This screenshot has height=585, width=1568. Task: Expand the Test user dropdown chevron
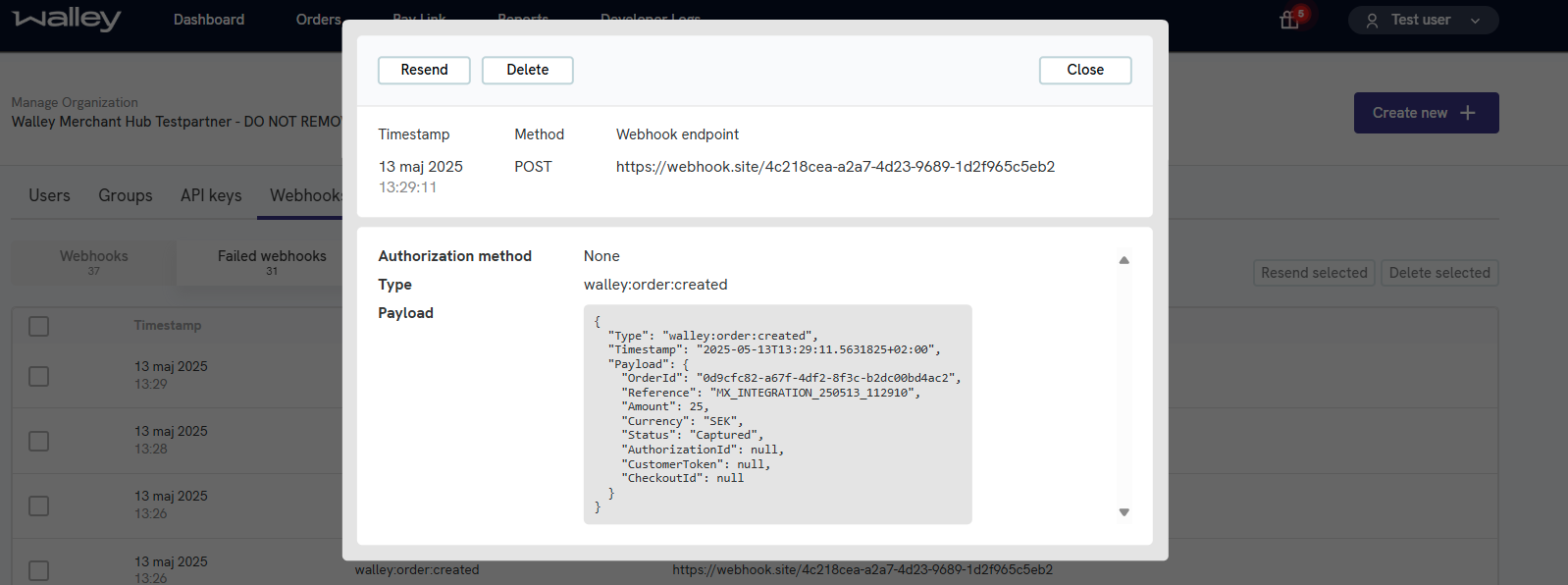[1475, 21]
